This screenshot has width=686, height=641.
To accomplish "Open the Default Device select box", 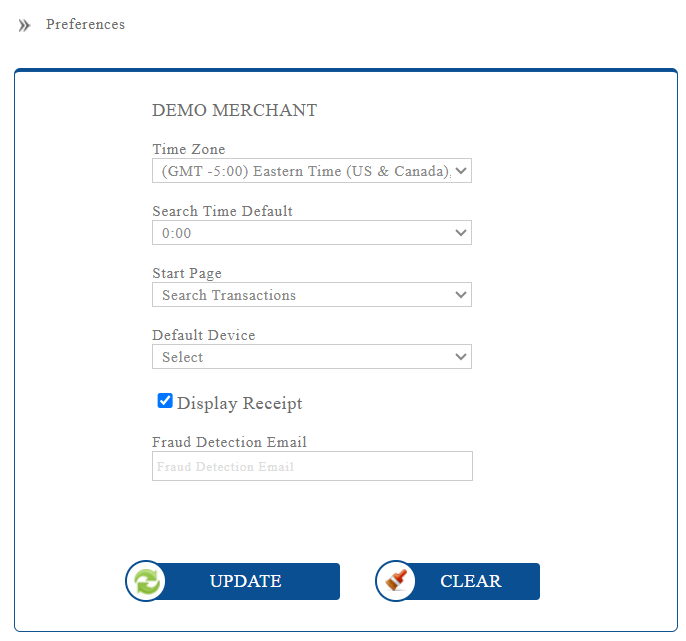I will (311, 357).
